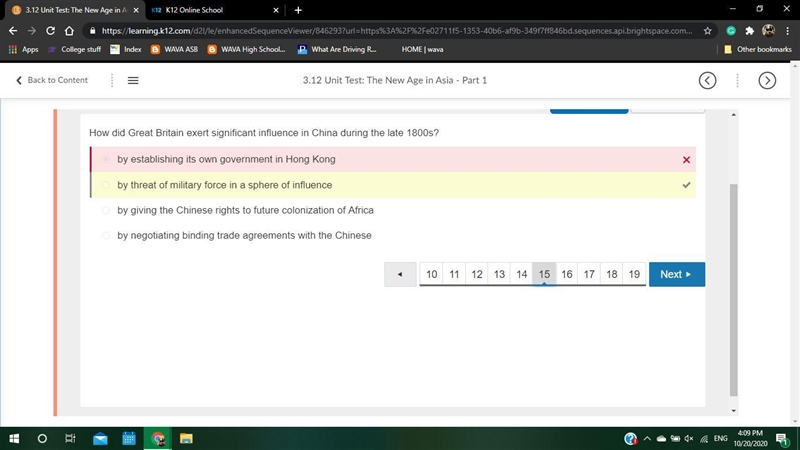Open network Wi-Fi tray icon
800x450 pixels.
point(704,439)
